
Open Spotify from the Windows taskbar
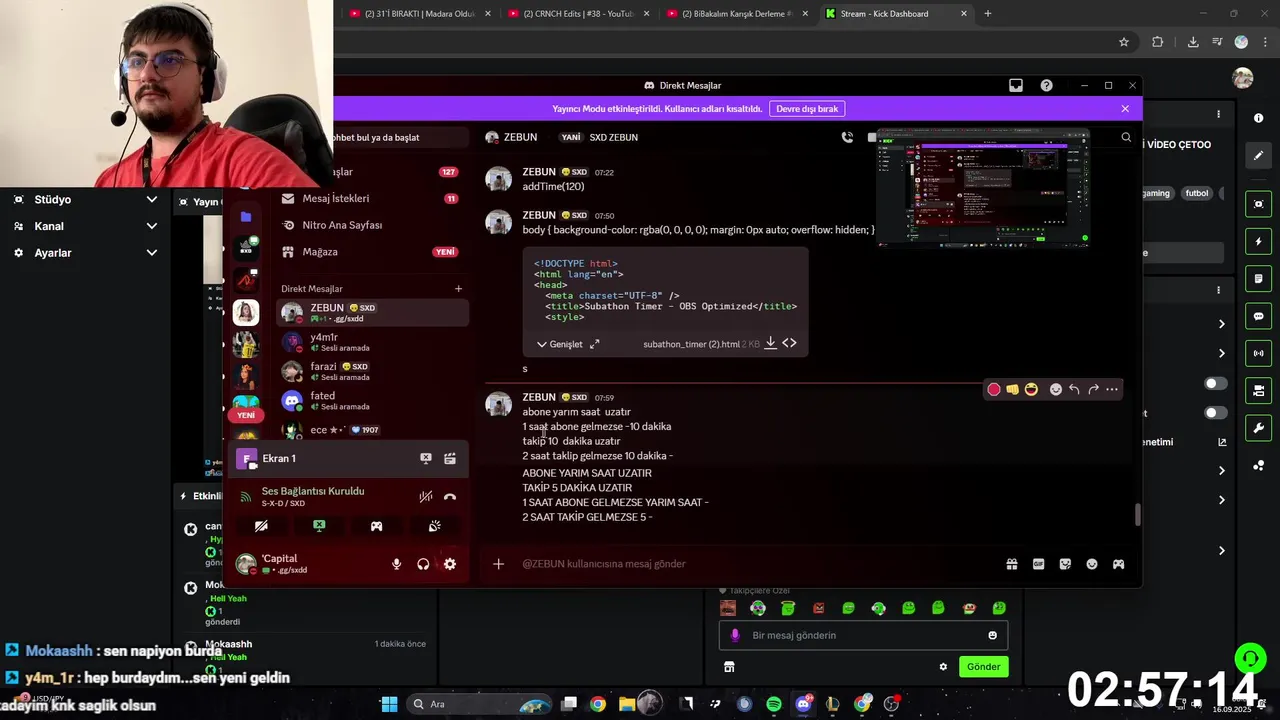(774, 704)
